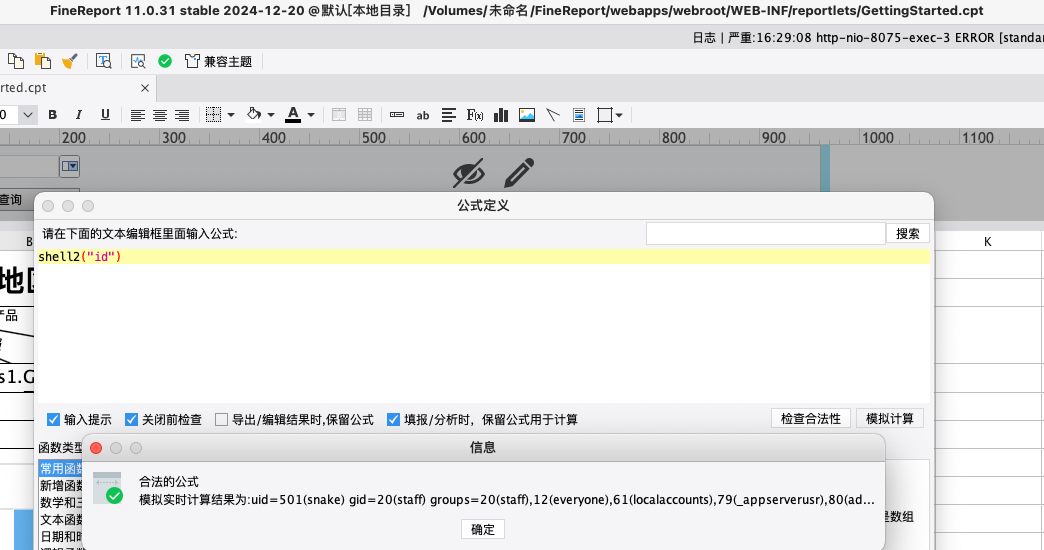Image resolution: width=1044 pixels, height=550 pixels.
Task: Click the 日志 error message in status bar
Action: [868, 38]
